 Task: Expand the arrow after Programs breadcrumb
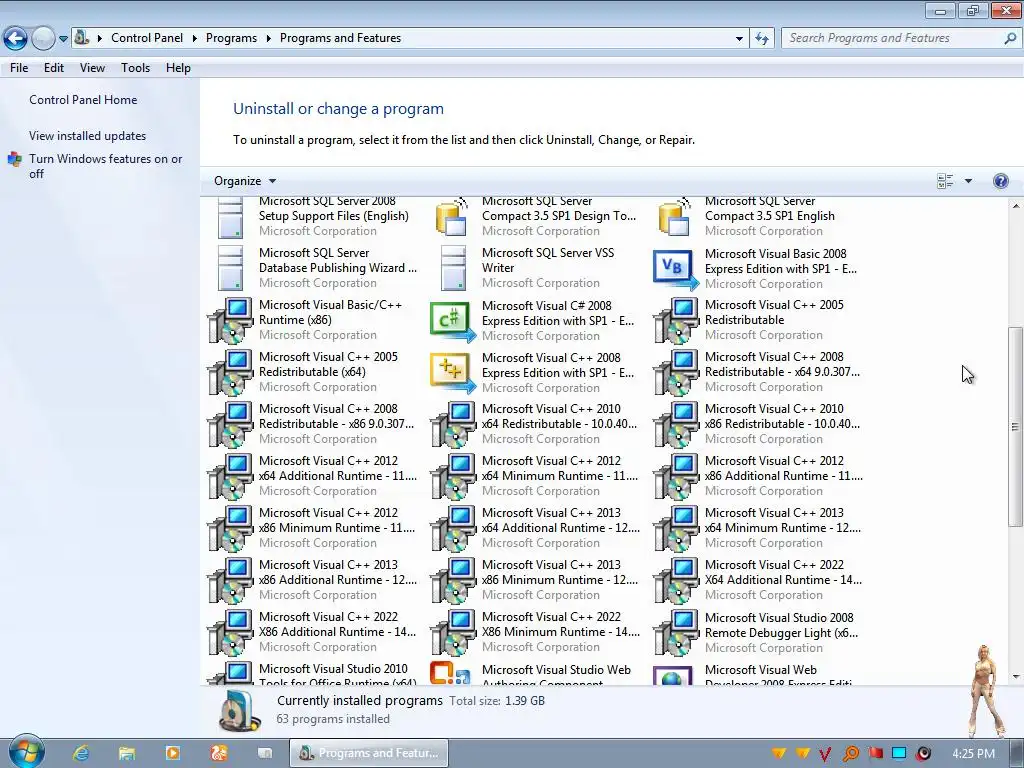pos(268,39)
